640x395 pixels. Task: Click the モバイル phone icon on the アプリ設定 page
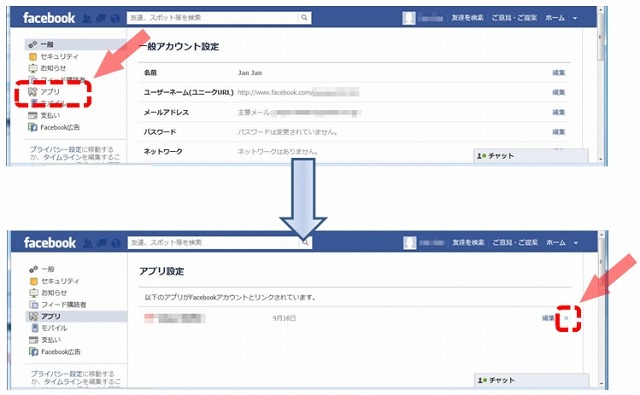[35, 328]
